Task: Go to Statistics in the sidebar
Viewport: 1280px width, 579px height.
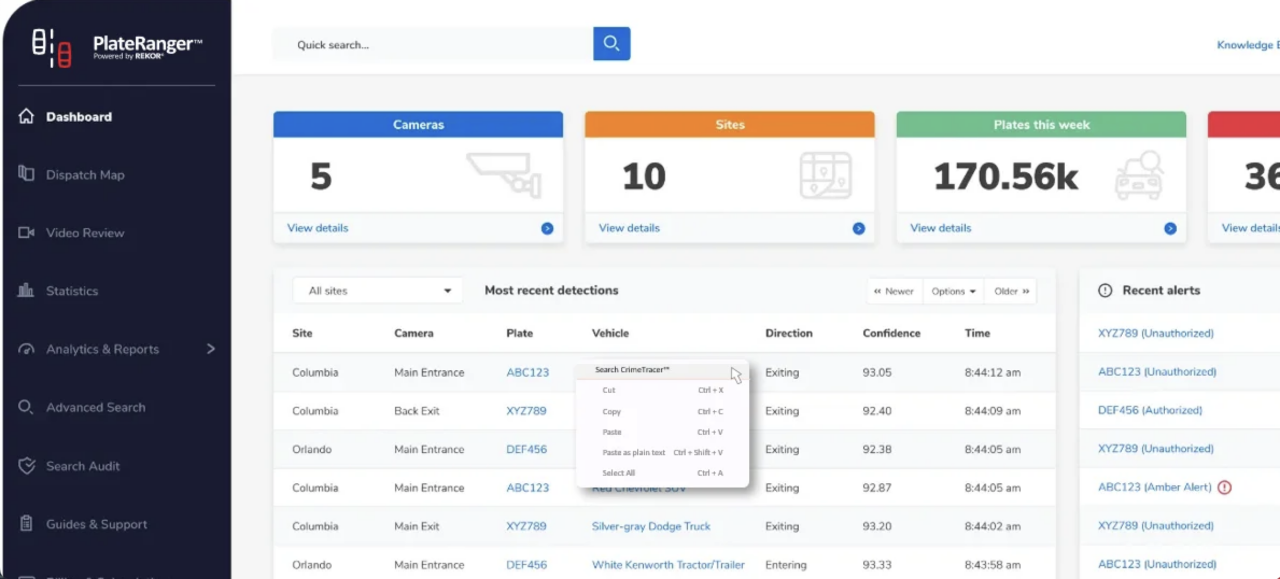Action: click(x=72, y=291)
